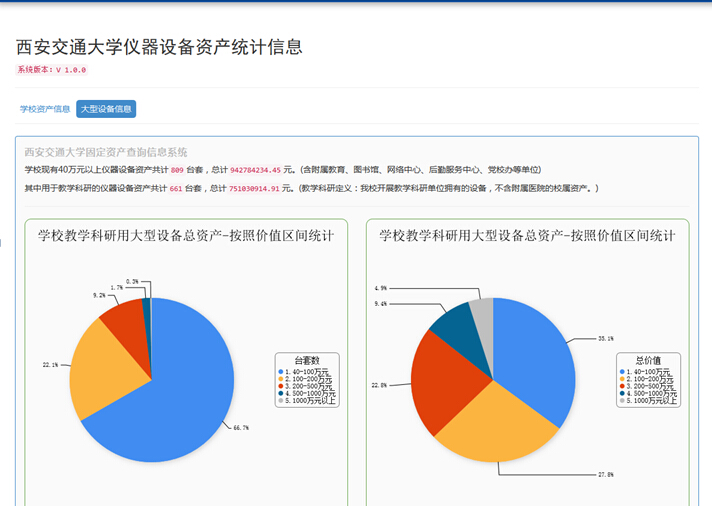Click the yellow 27.8% slice in the 总价值 pie
The width and height of the screenshot is (712, 506).
(497, 427)
